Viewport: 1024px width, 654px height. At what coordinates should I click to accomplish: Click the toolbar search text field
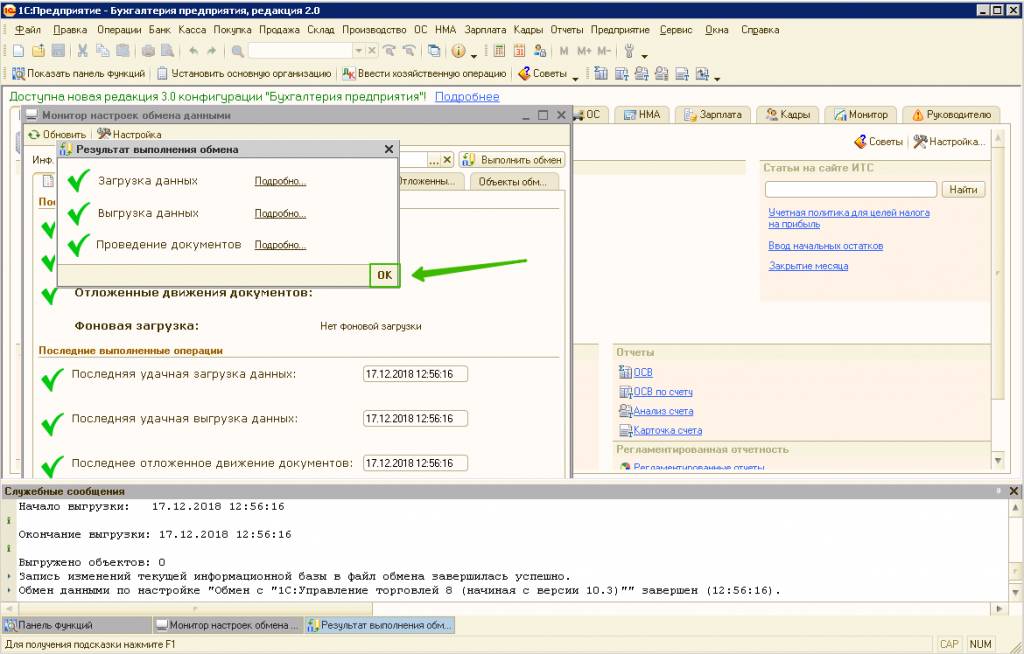(300, 51)
